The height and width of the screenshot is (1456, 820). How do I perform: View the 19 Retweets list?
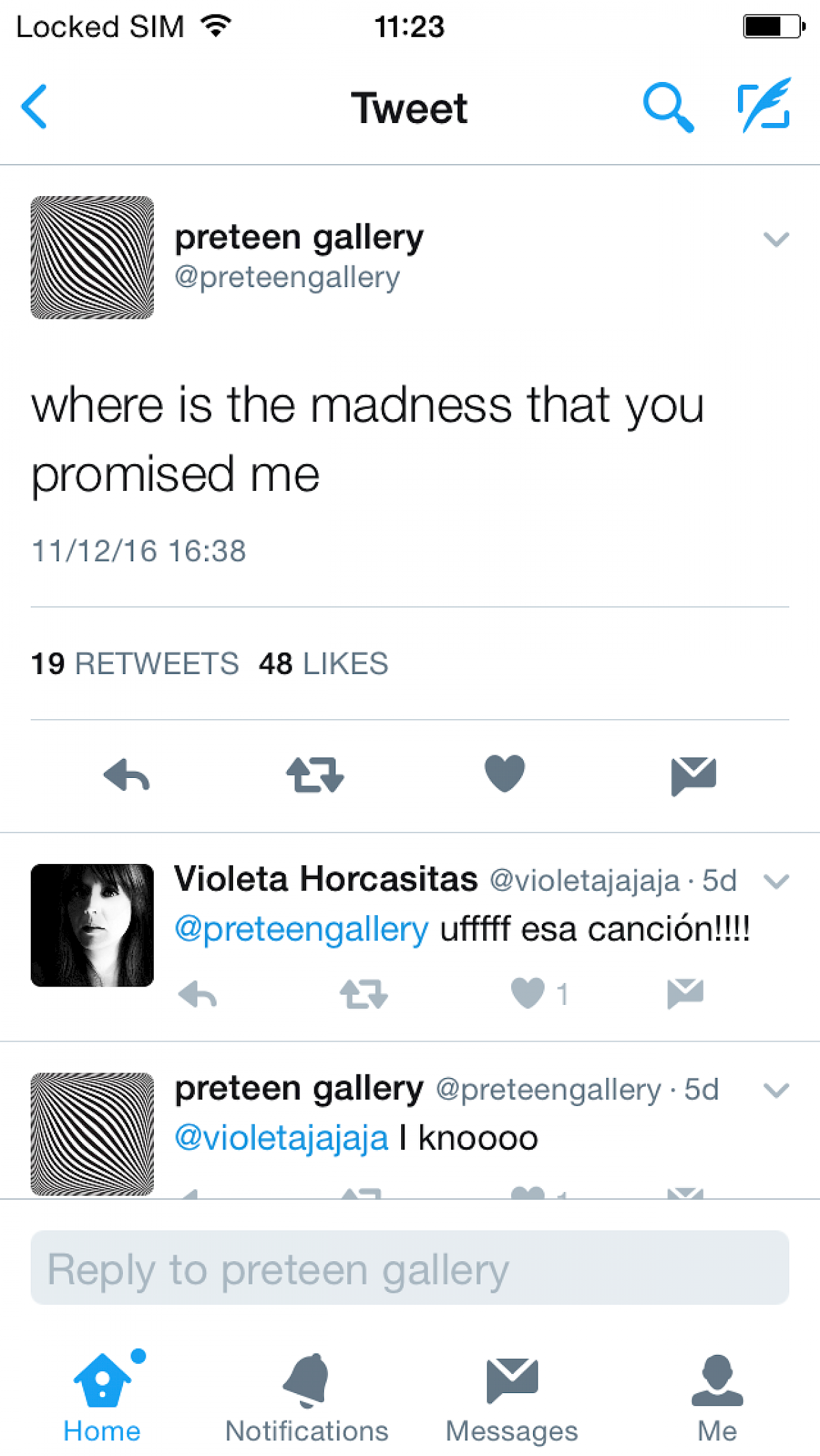pyautogui.click(x=135, y=664)
